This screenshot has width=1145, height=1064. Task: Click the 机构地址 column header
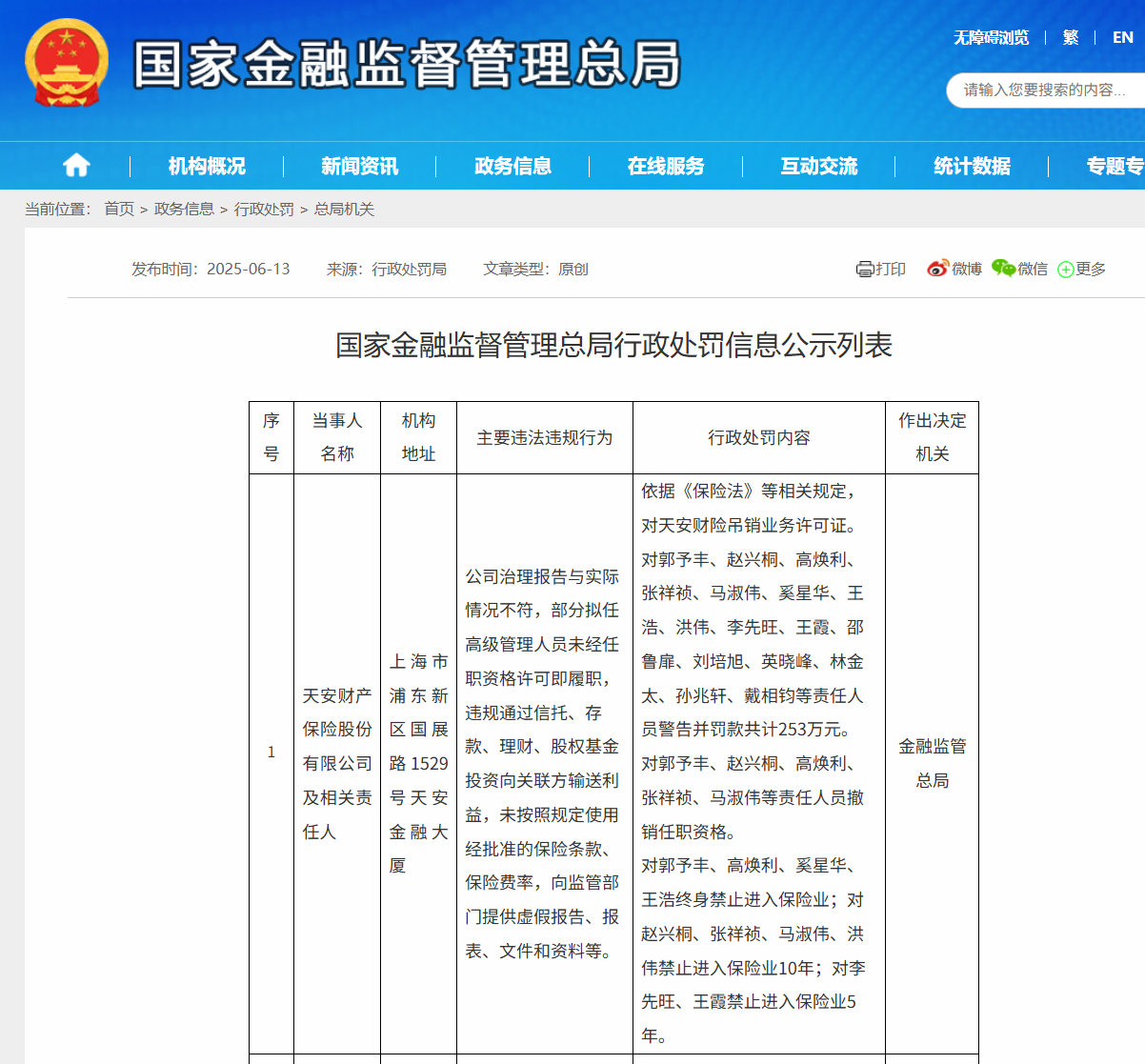[x=418, y=437]
